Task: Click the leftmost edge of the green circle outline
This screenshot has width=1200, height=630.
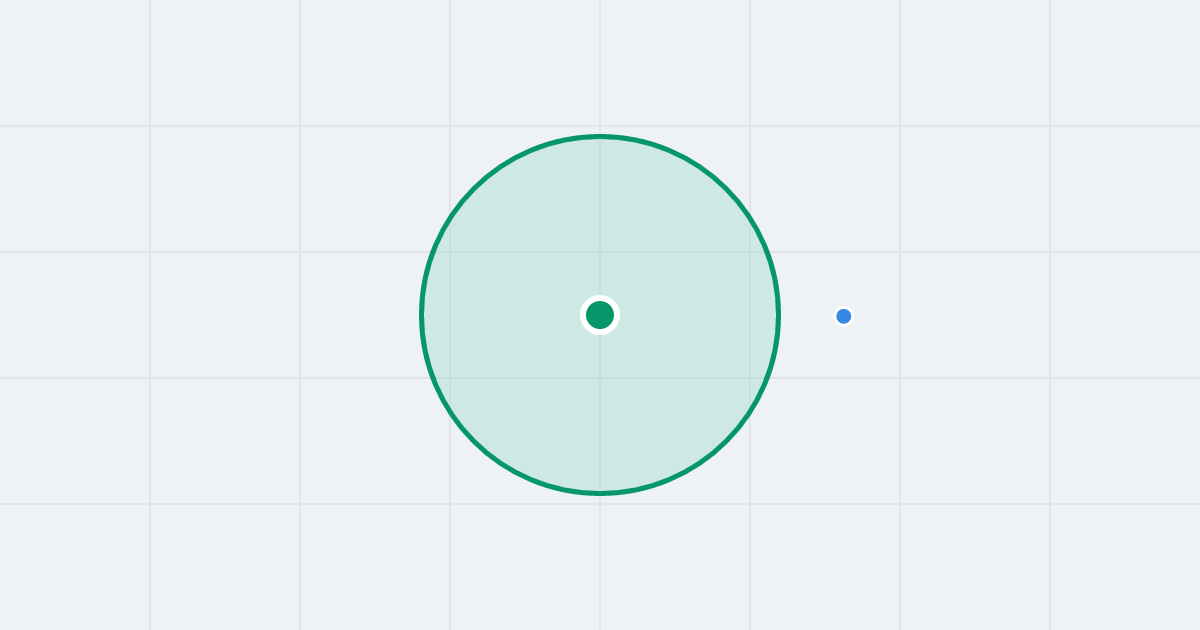Action: point(422,315)
